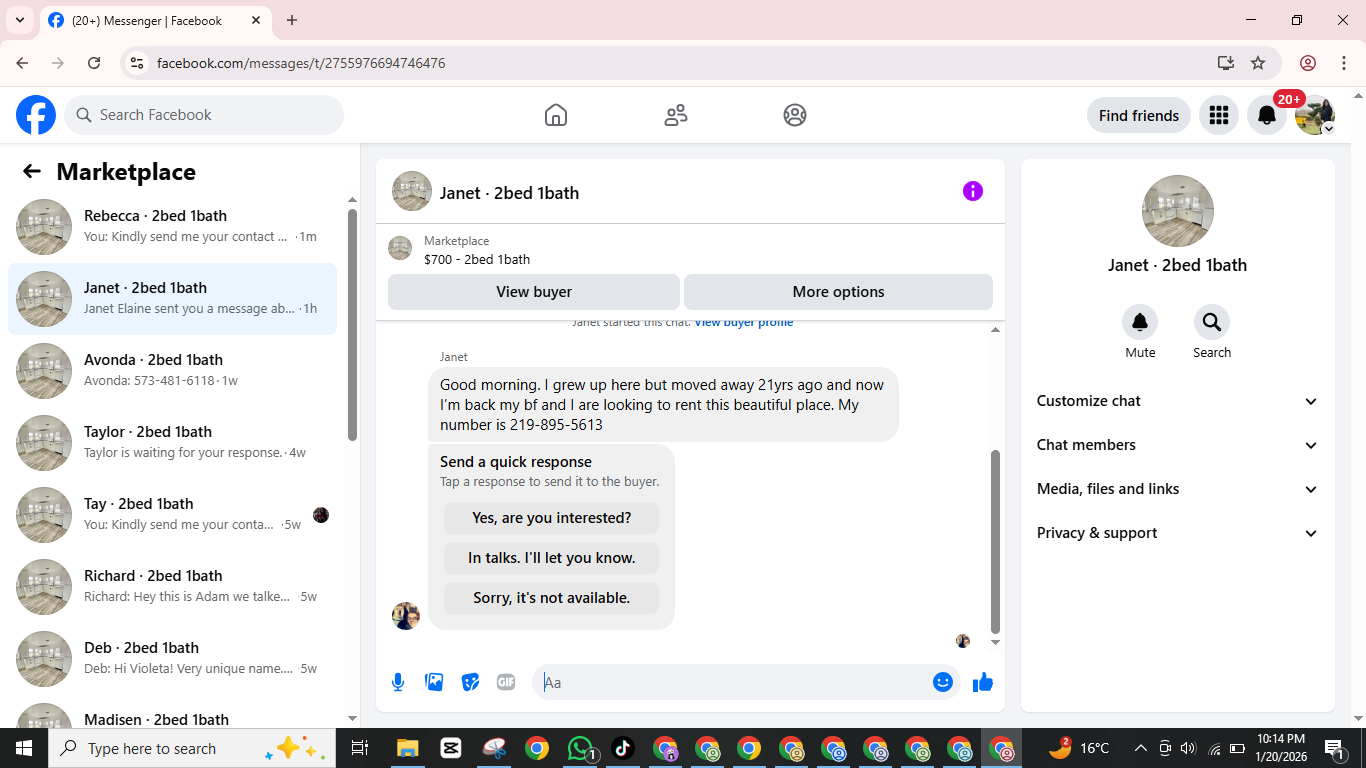Open TikTok from the taskbar

pyautogui.click(x=622, y=748)
